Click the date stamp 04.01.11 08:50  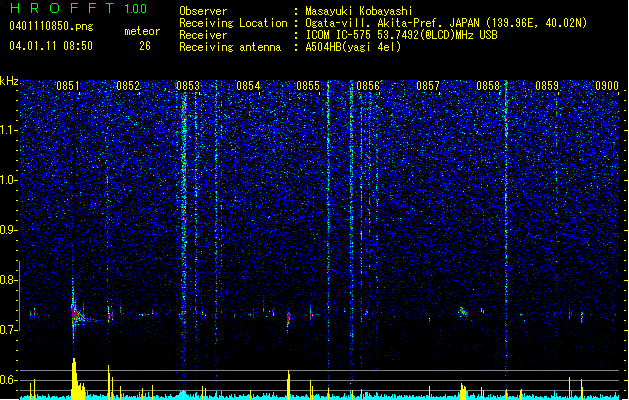point(51,46)
